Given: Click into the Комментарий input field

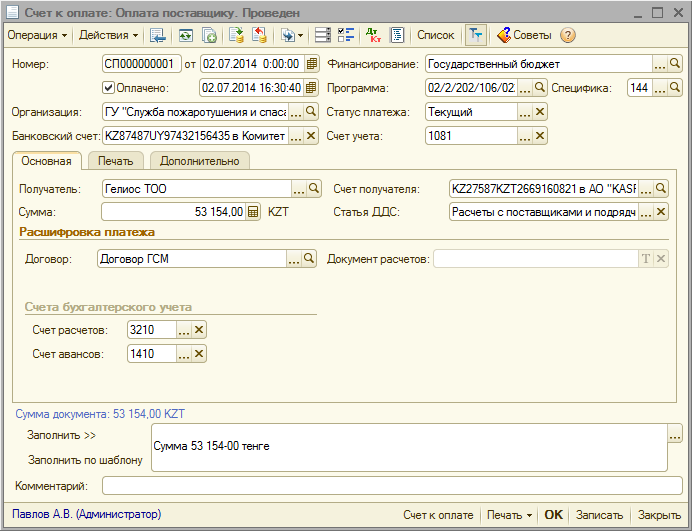Looking at the screenshot, I should (x=390, y=486).
